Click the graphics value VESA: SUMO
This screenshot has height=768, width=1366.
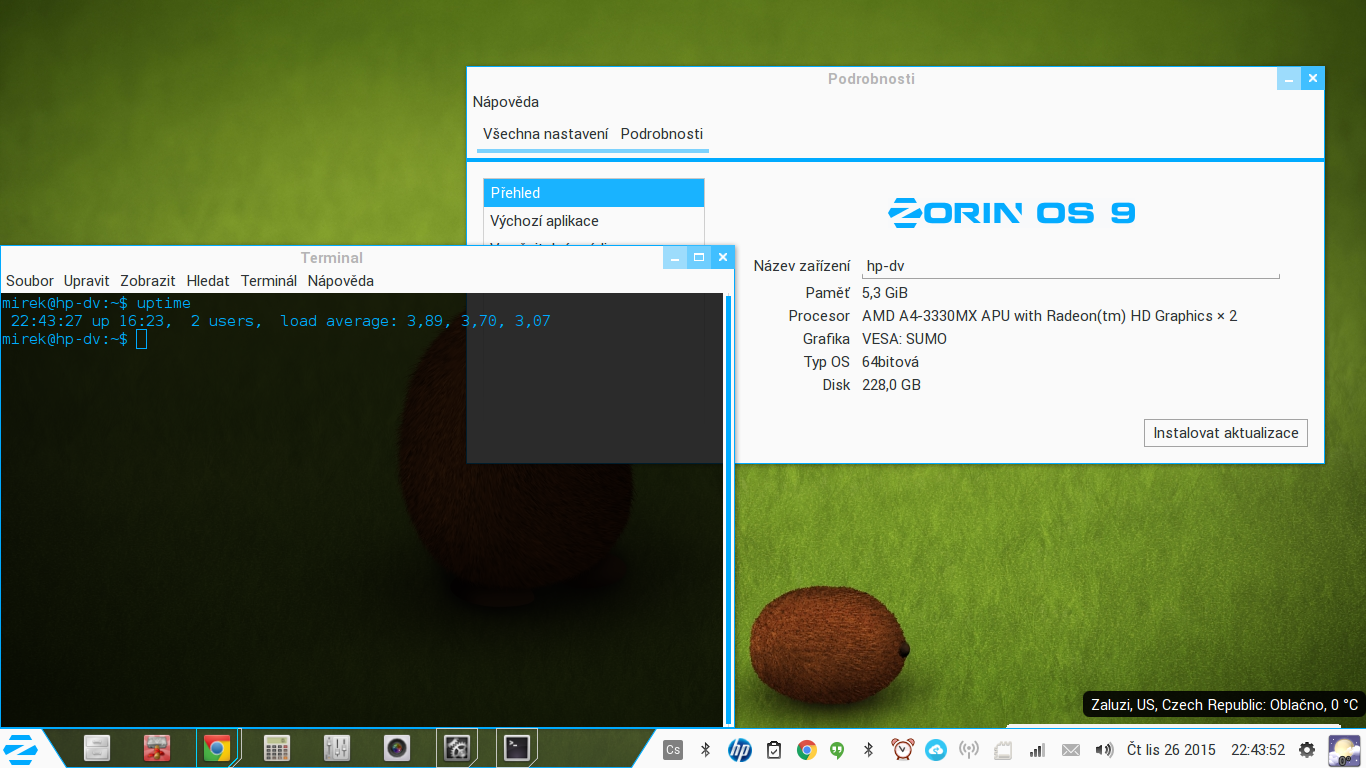904,339
